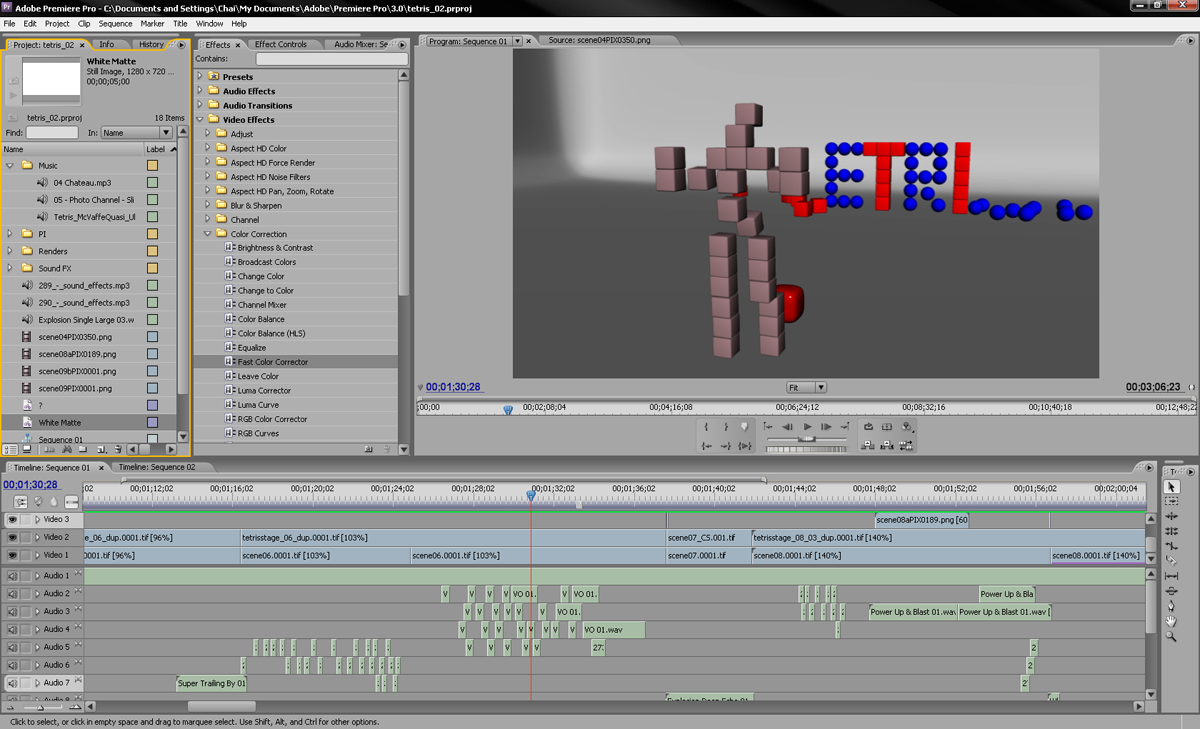The image size is (1200, 729).
Task: Click Set In Point button in Program monitor
Action: 706,427
